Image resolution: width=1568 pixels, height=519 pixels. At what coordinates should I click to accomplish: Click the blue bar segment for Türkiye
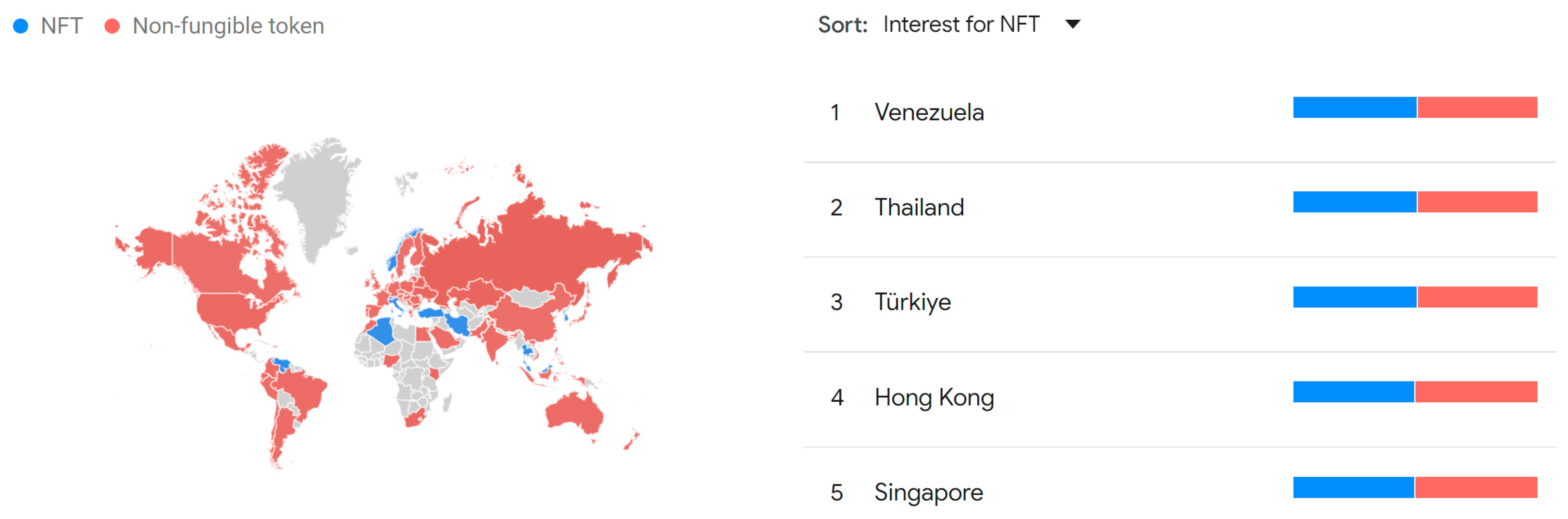click(1355, 297)
